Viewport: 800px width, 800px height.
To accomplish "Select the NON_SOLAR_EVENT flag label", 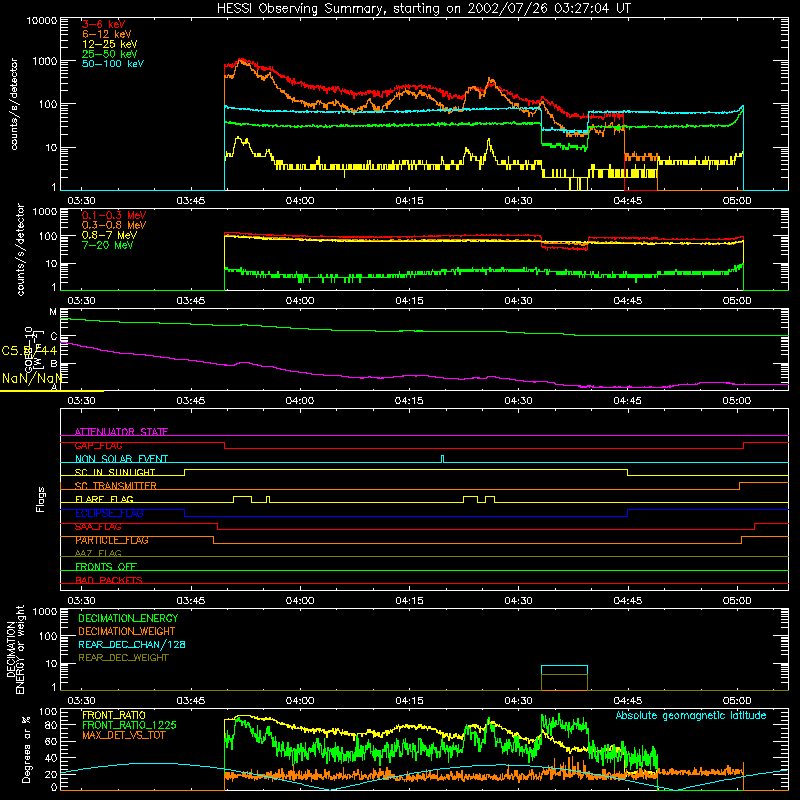I will point(121,459).
